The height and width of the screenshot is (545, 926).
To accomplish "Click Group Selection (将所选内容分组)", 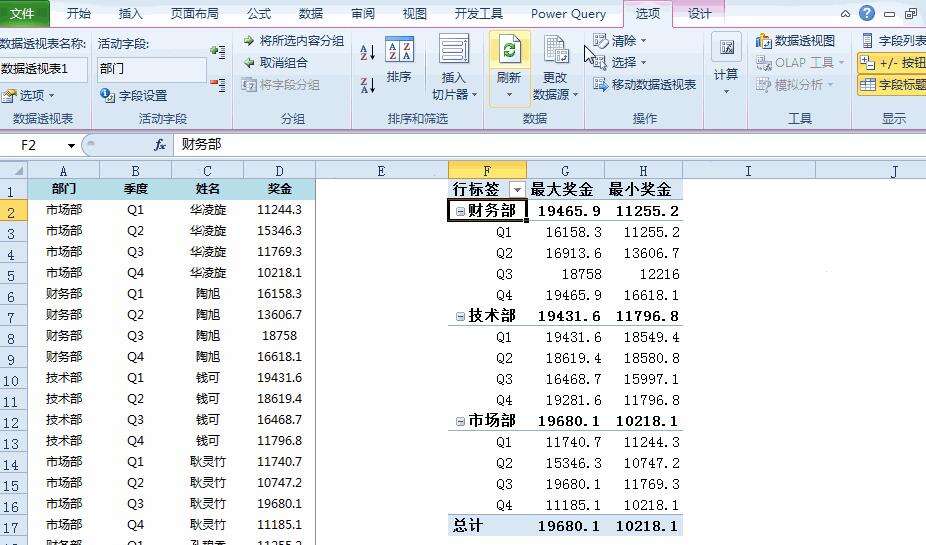I will (x=294, y=41).
